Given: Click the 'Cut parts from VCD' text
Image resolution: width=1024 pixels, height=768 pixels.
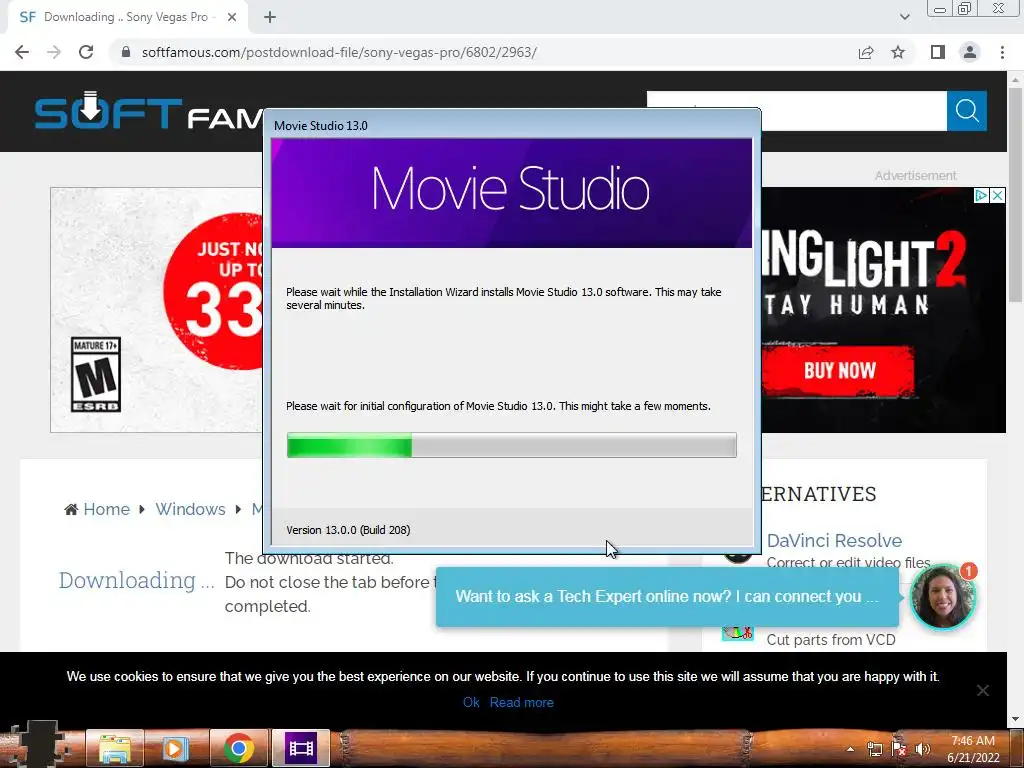Looking at the screenshot, I should (831, 640).
